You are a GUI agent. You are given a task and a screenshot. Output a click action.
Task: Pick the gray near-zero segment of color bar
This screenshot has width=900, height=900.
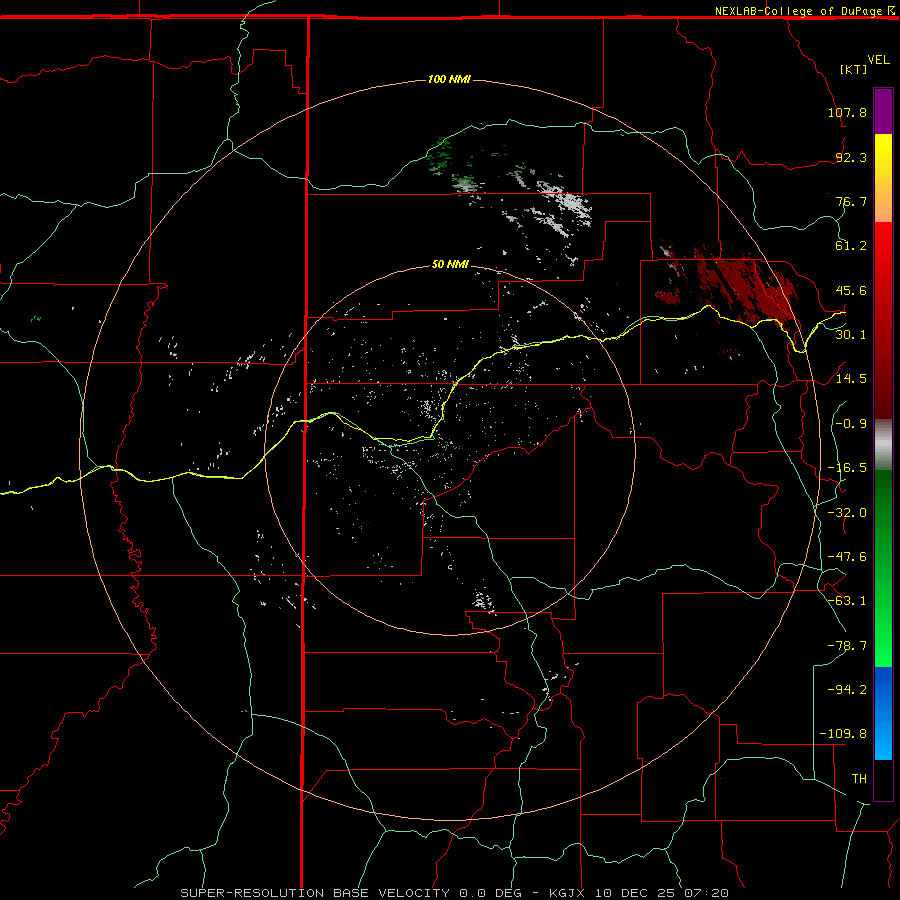click(883, 444)
